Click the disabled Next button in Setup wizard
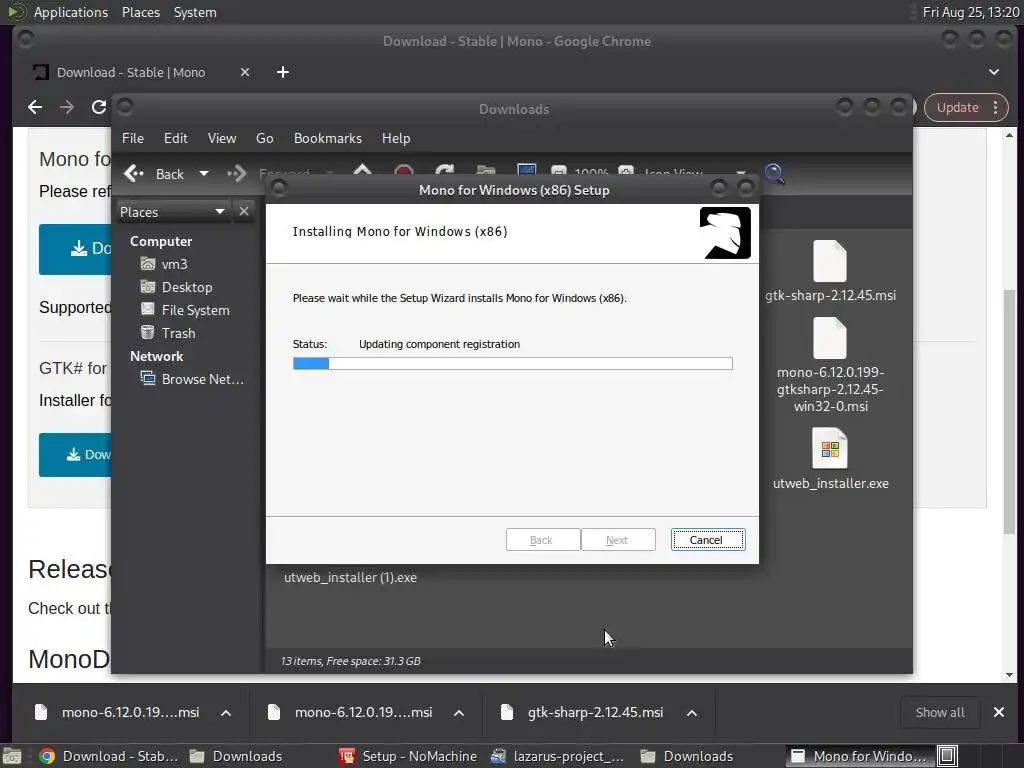Screen dimensions: 1024x768 (618, 539)
